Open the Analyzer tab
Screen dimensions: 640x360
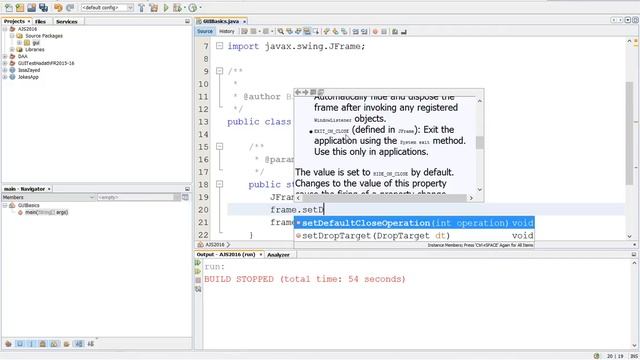tap(278, 254)
